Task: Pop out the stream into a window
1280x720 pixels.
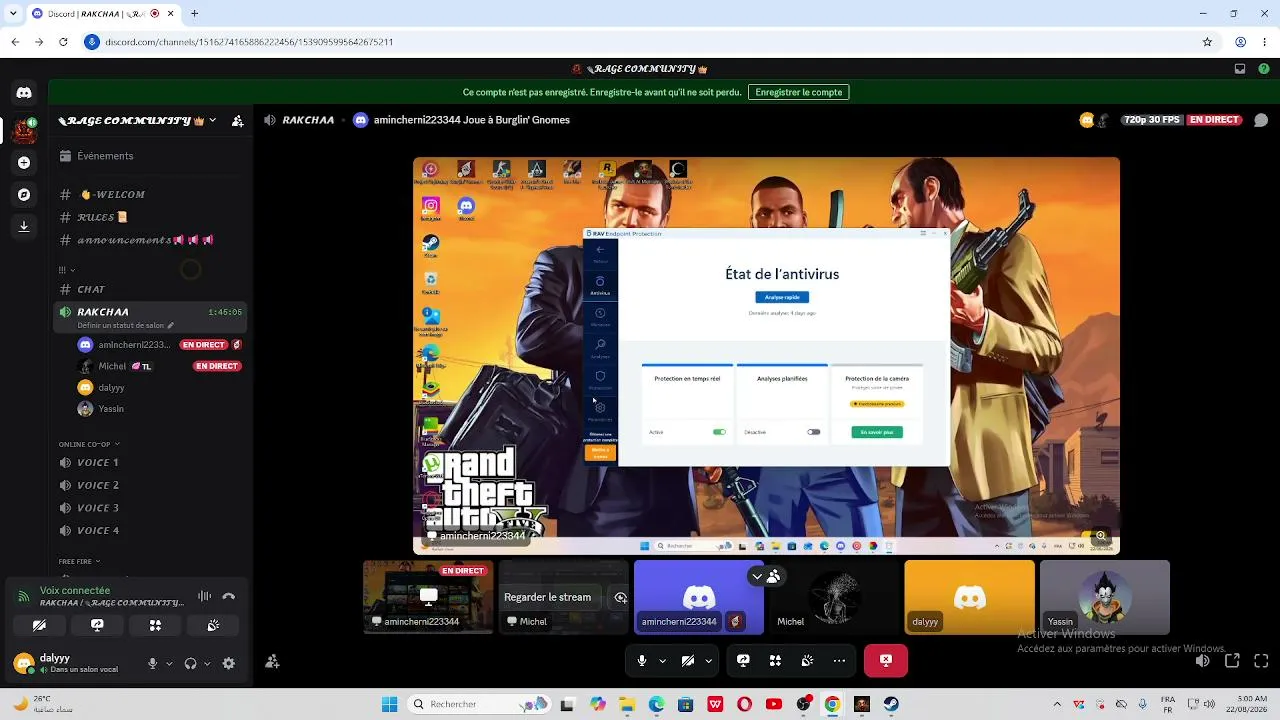Action: pos(1232,661)
